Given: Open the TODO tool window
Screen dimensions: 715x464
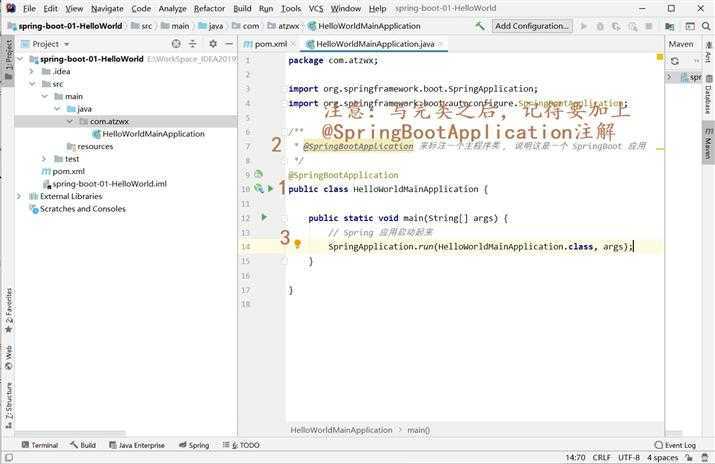Looking at the screenshot, I should (241, 445).
